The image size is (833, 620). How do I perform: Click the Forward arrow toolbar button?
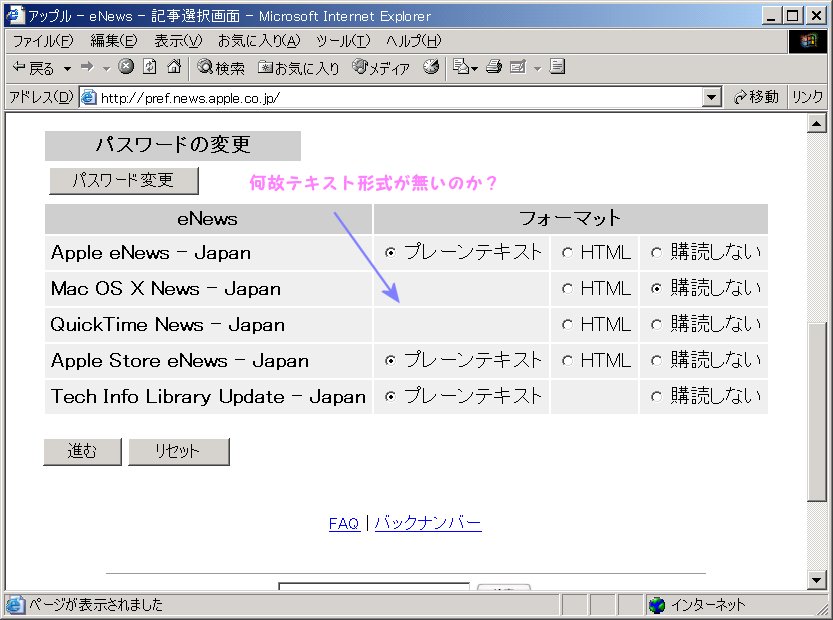[87, 67]
